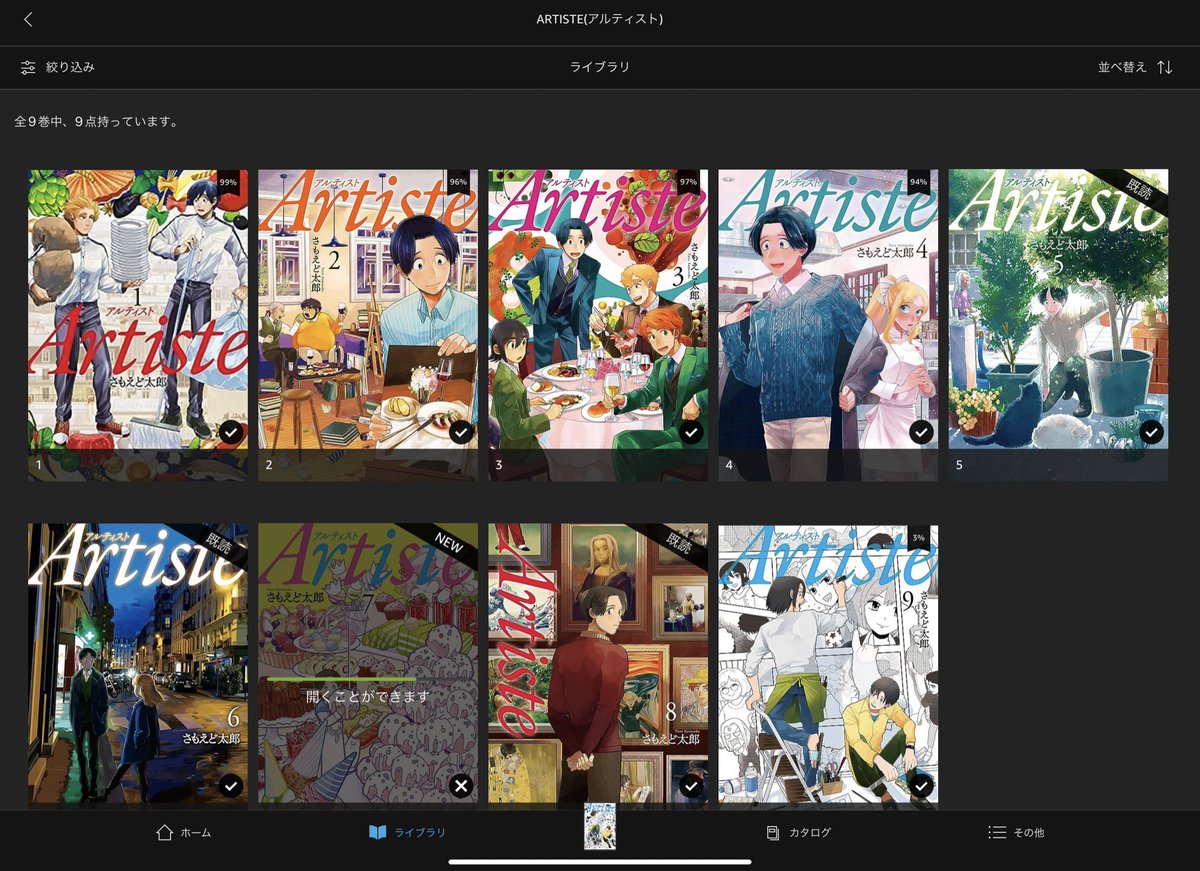The width and height of the screenshot is (1200, 871).
Task: Open Artiste volume 2 cover
Action: pyautogui.click(x=368, y=325)
